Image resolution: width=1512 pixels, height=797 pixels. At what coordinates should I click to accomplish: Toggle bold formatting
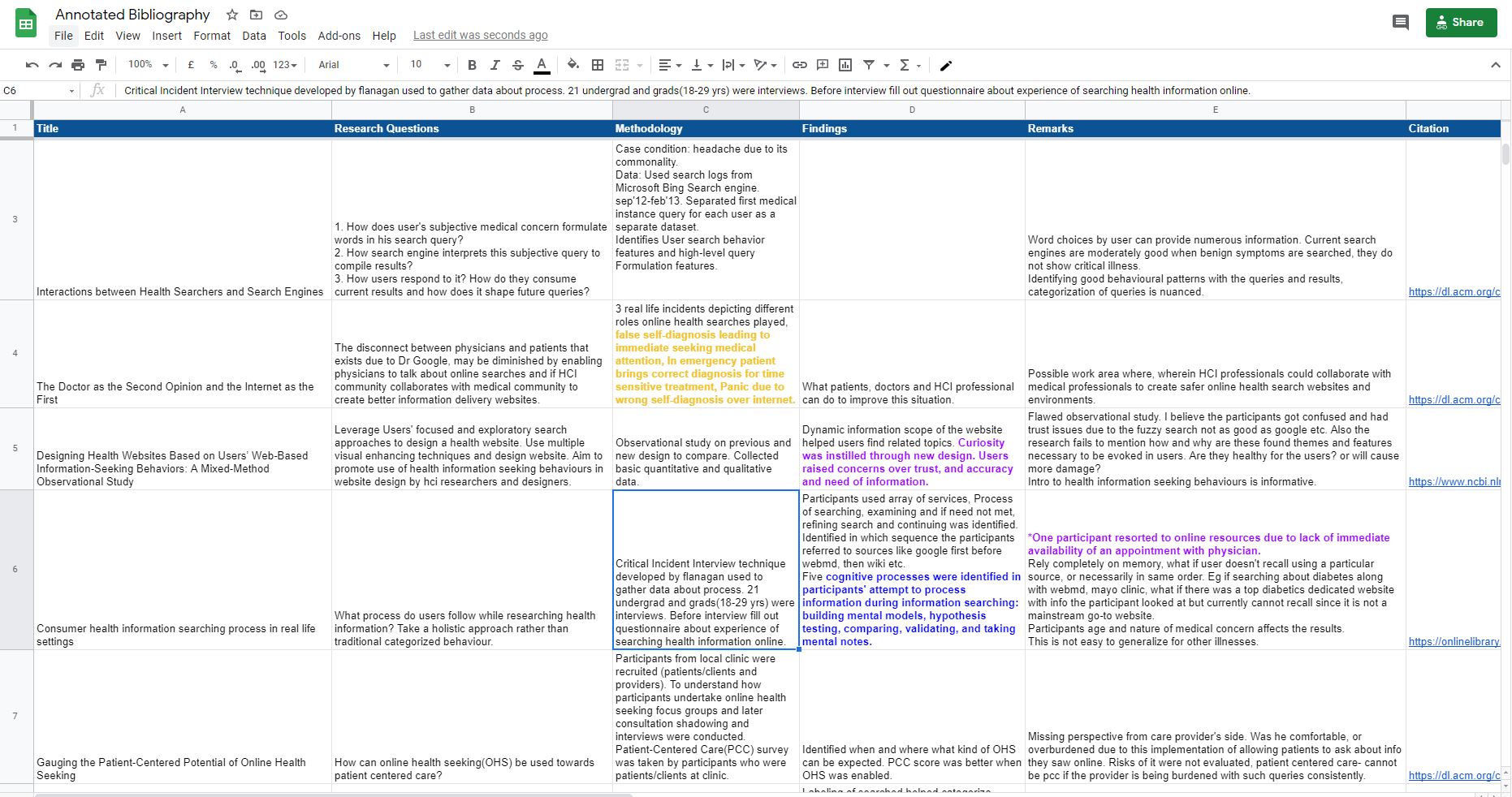472,65
